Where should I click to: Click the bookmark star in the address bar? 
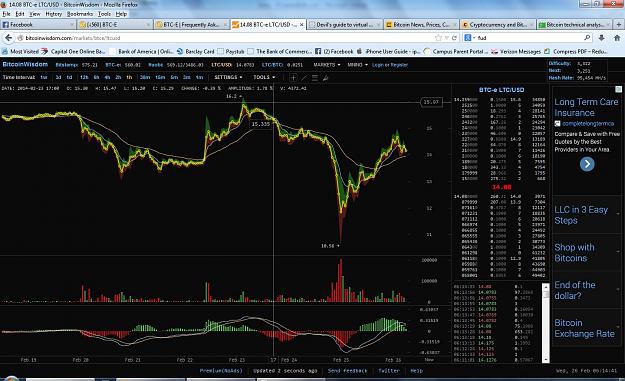tap(438, 38)
